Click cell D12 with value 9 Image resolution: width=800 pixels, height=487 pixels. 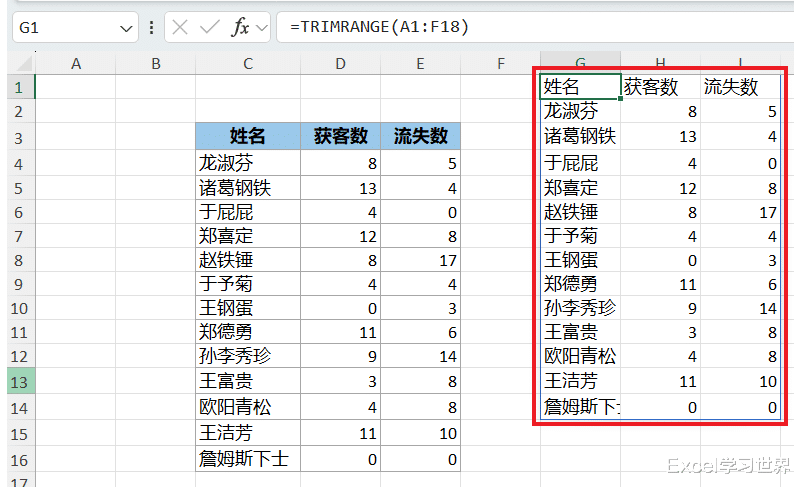pyautogui.click(x=341, y=356)
